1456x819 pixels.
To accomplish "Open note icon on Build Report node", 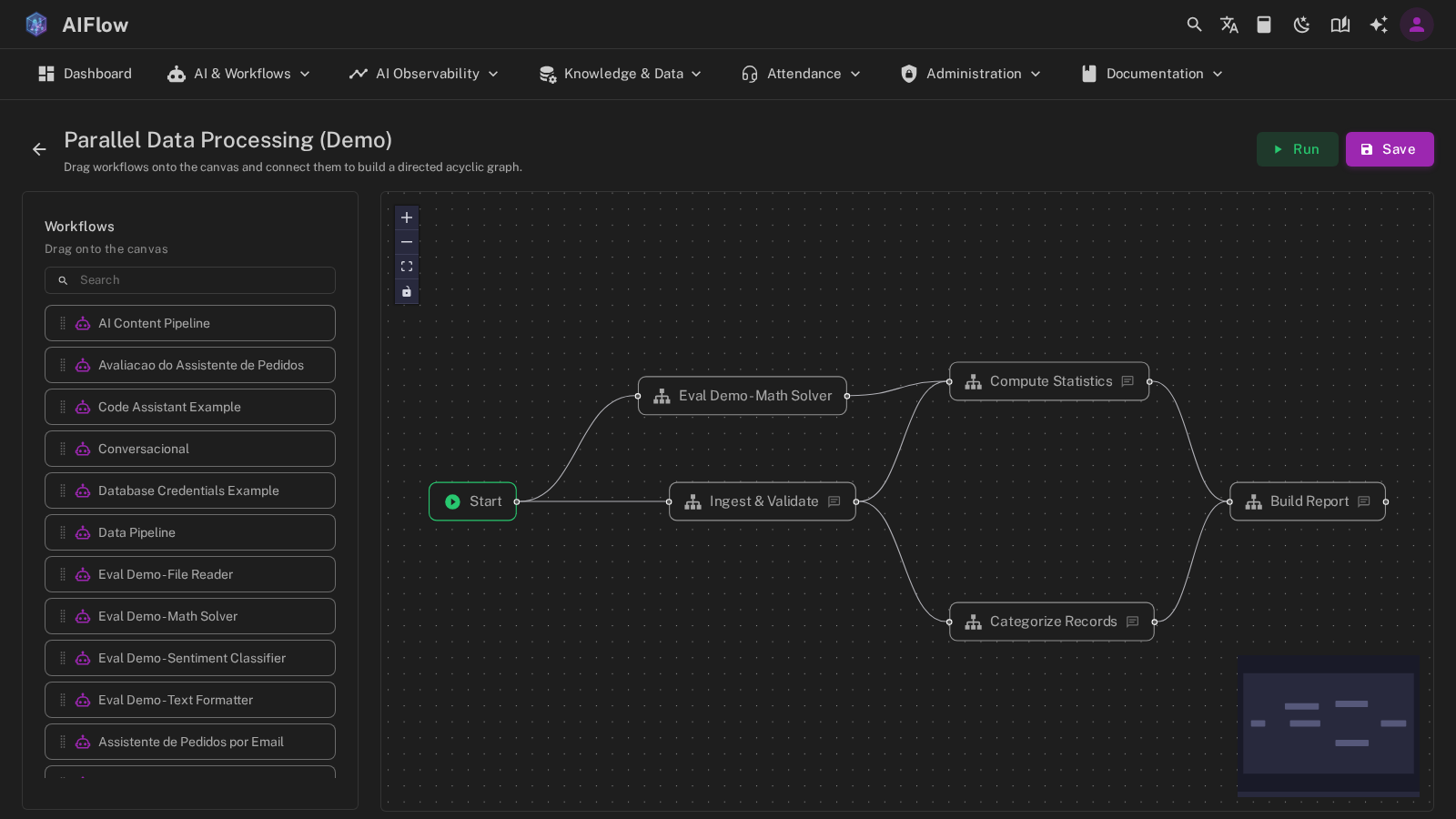I will (1363, 501).
